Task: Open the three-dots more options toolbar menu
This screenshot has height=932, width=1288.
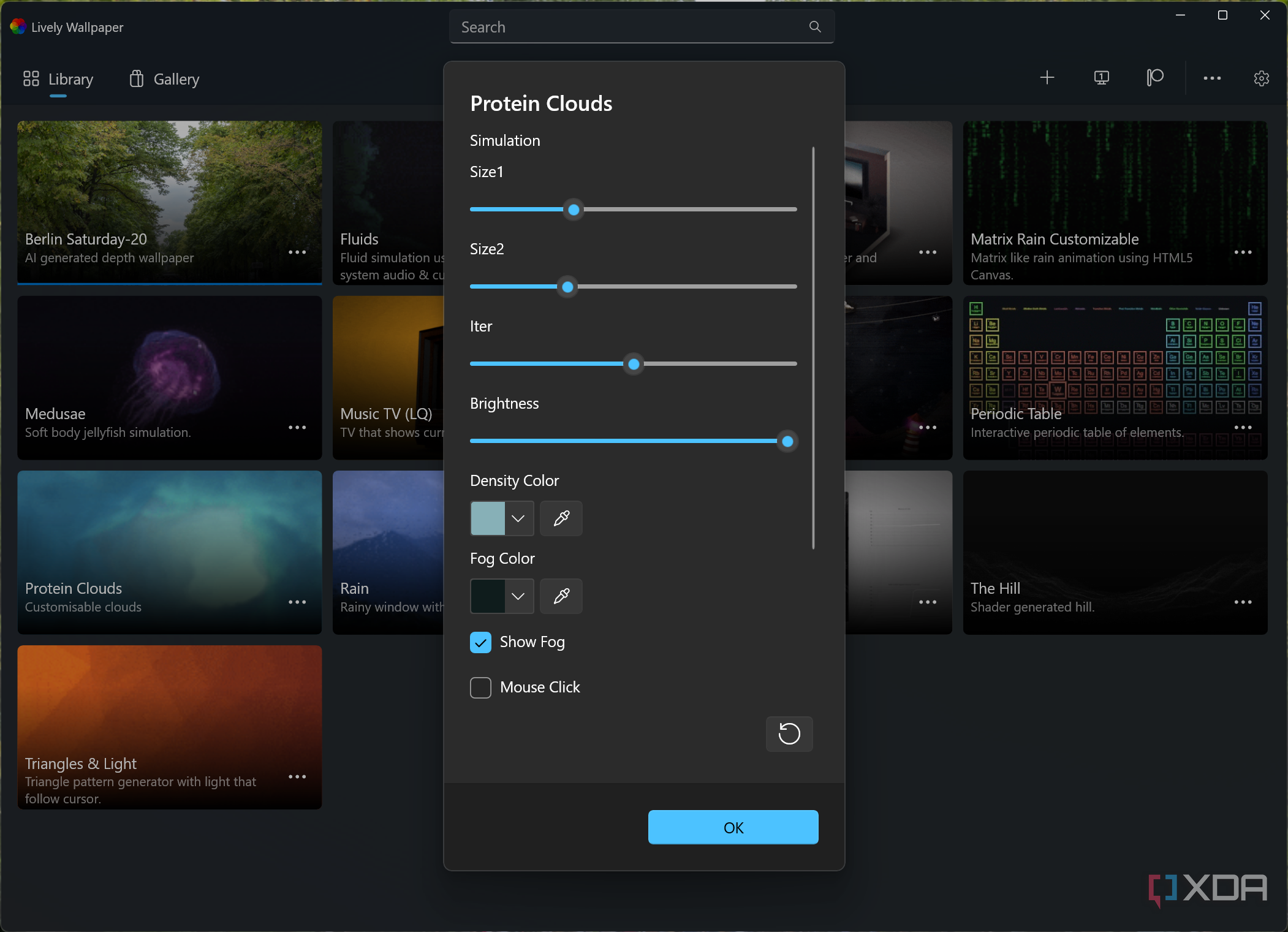Action: click(1211, 78)
